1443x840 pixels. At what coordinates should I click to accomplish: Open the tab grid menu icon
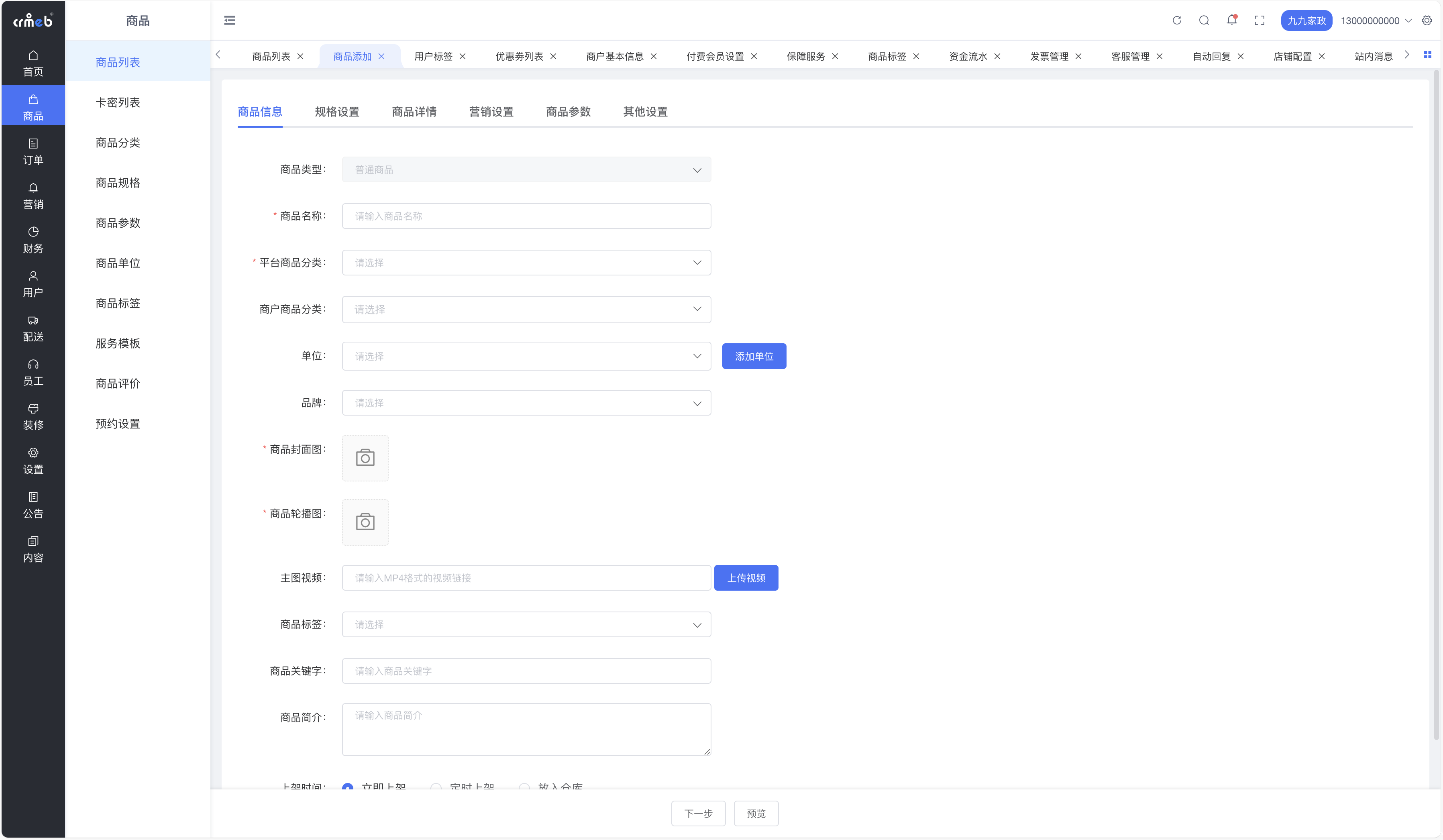pyautogui.click(x=1427, y=55)
